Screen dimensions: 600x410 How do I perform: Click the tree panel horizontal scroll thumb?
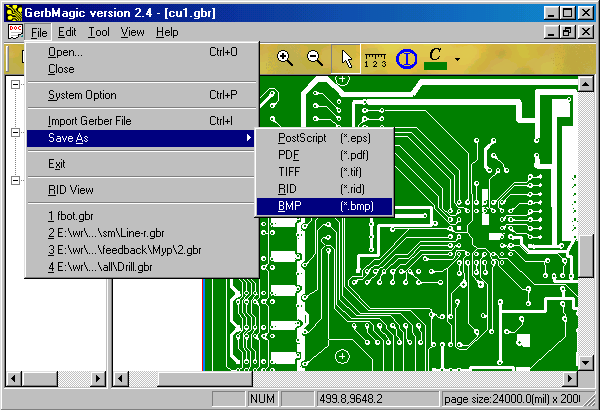point(40,379)
